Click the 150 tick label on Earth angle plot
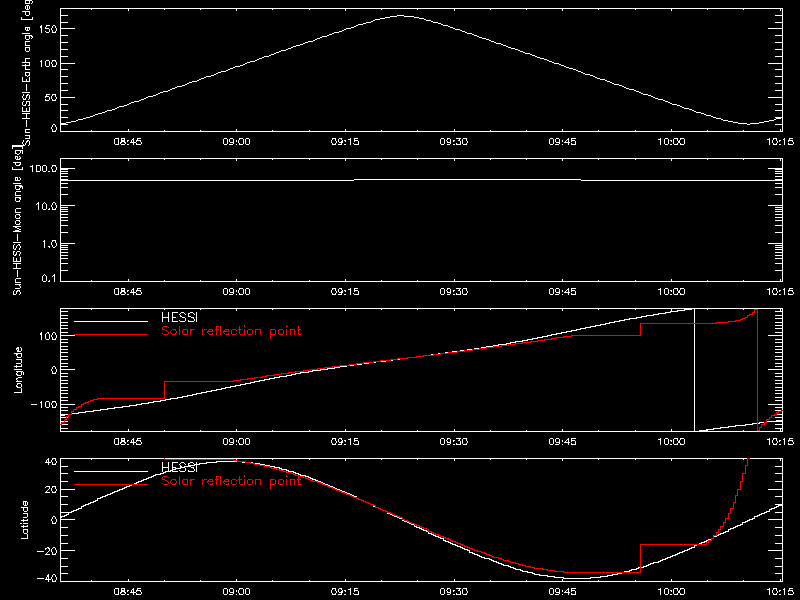 point(48,29)
